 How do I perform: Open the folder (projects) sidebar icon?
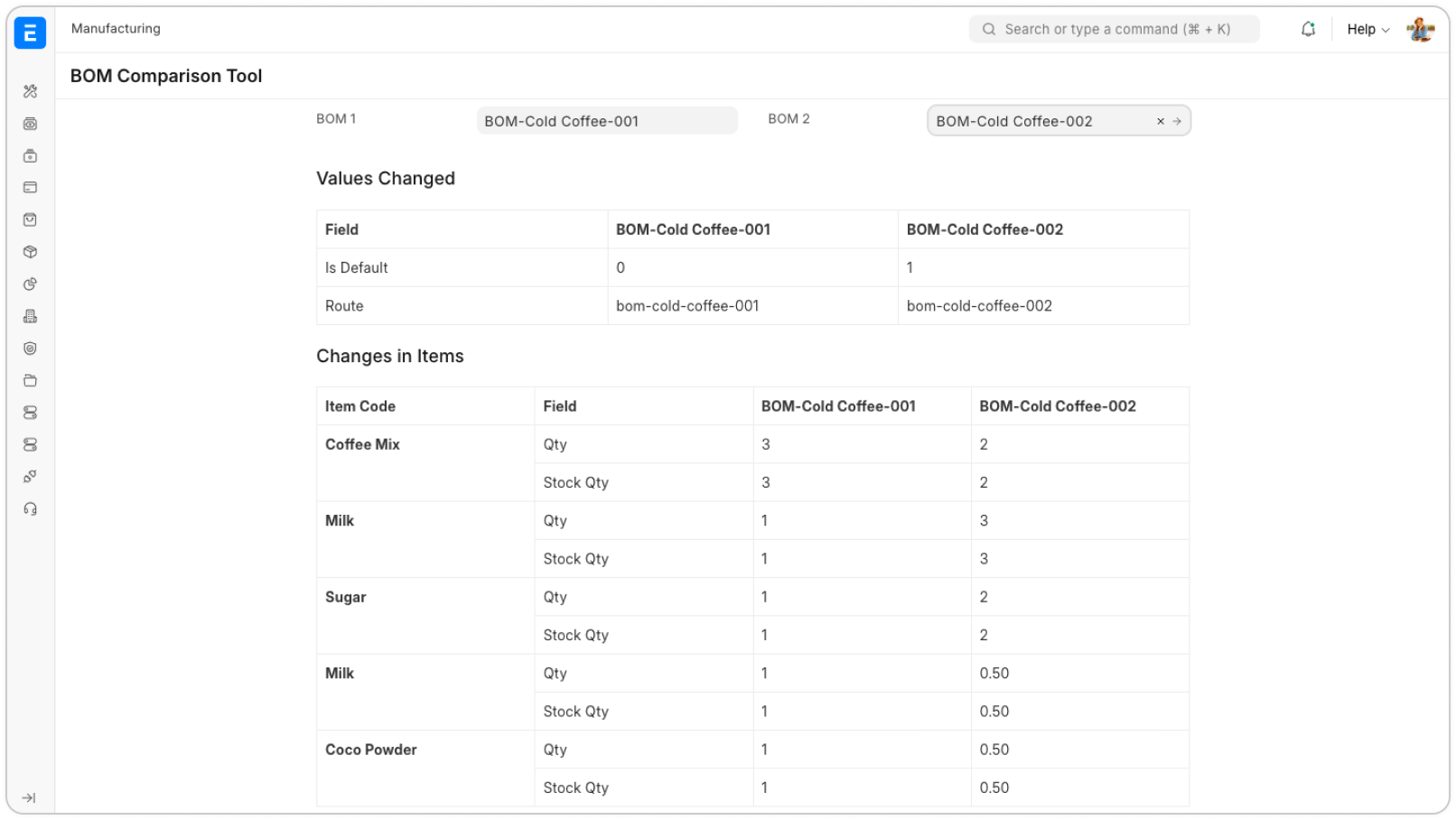tap(30, 380)
